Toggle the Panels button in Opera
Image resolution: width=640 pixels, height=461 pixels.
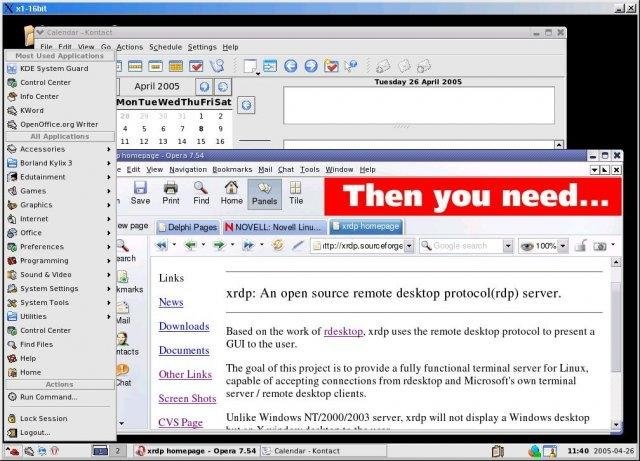tap(264, 194)
